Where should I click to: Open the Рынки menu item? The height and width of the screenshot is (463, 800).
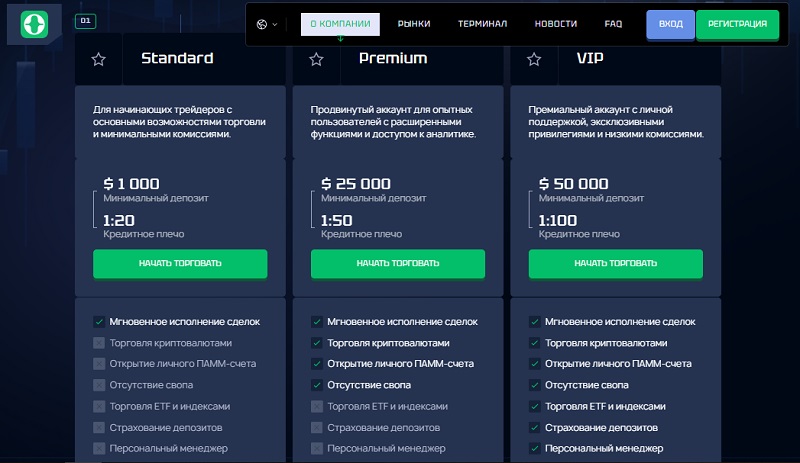coord(414,24)
